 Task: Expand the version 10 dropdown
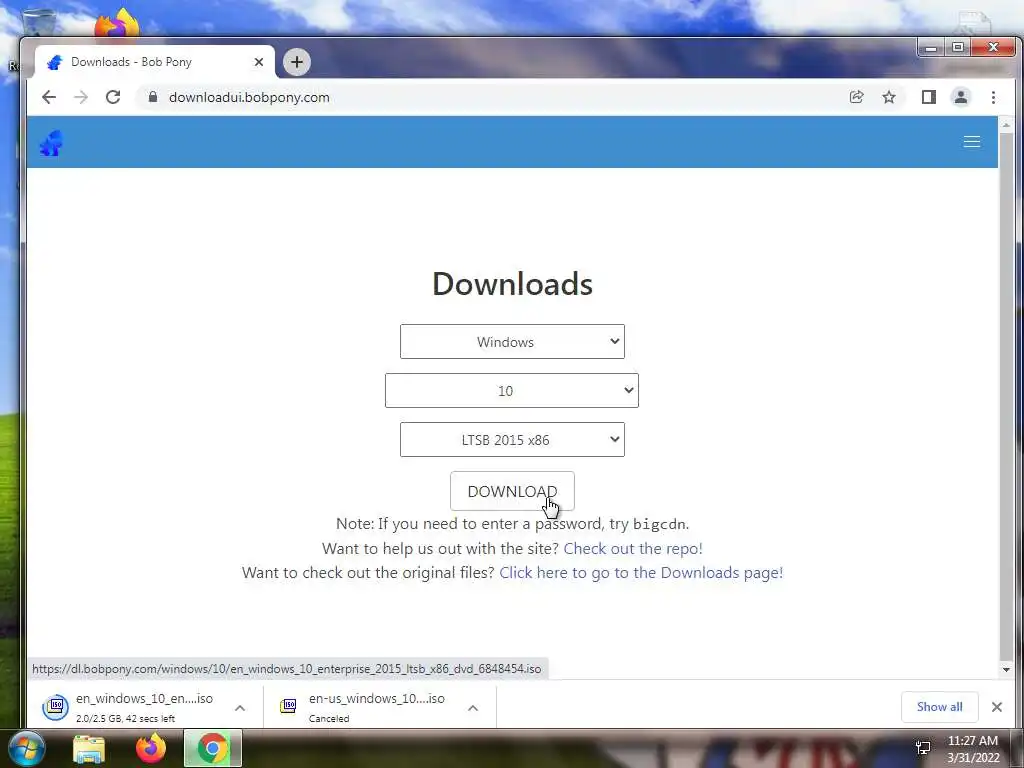(x=512, y=391)
